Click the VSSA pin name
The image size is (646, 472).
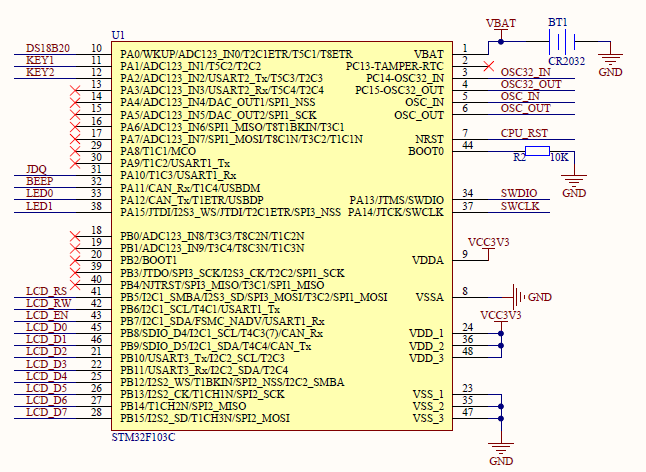click(430, 297)
